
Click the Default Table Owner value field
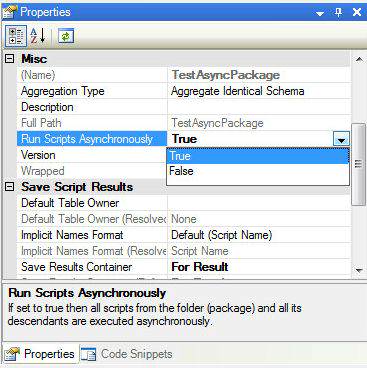259,203
